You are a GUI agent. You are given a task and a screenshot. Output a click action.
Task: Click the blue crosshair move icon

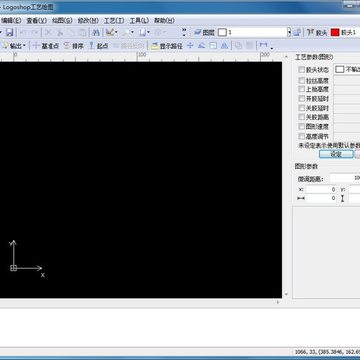click(x=190, y=46)
